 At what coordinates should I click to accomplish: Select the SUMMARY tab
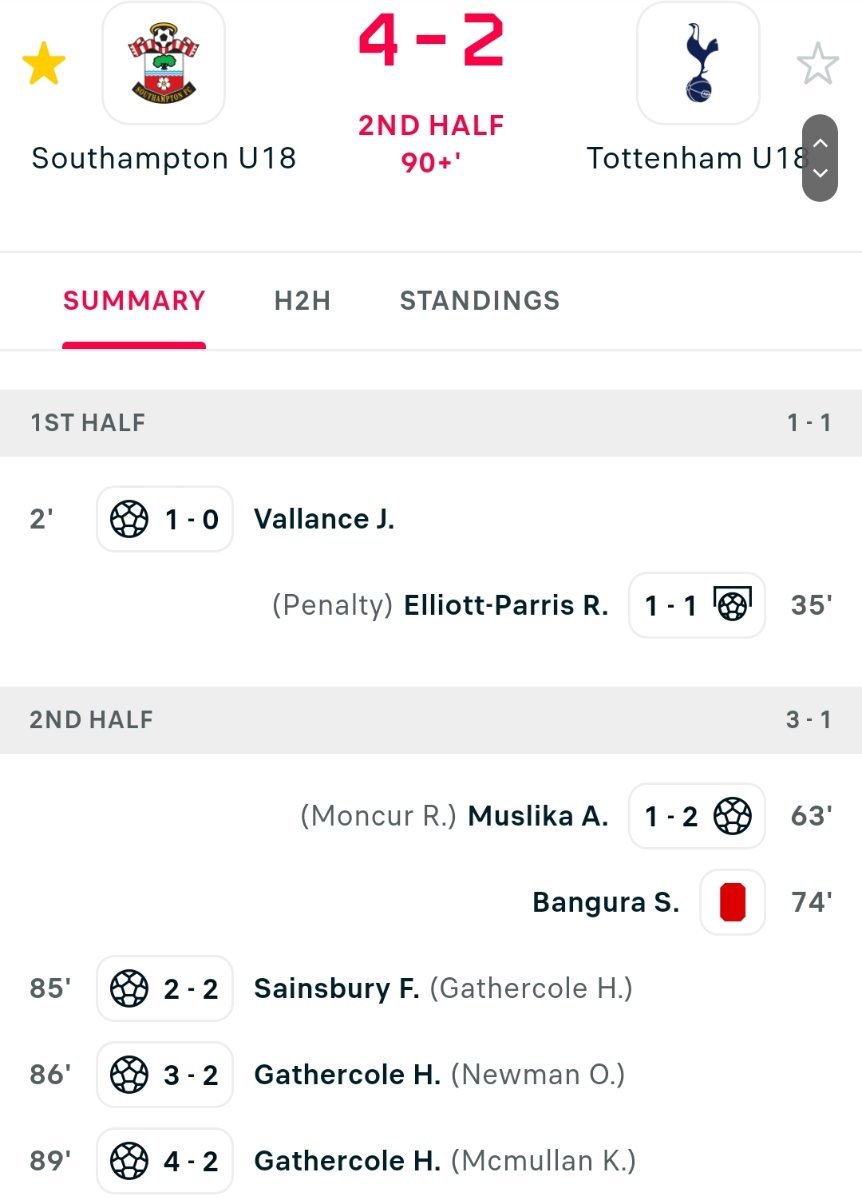tap(134, 301)
